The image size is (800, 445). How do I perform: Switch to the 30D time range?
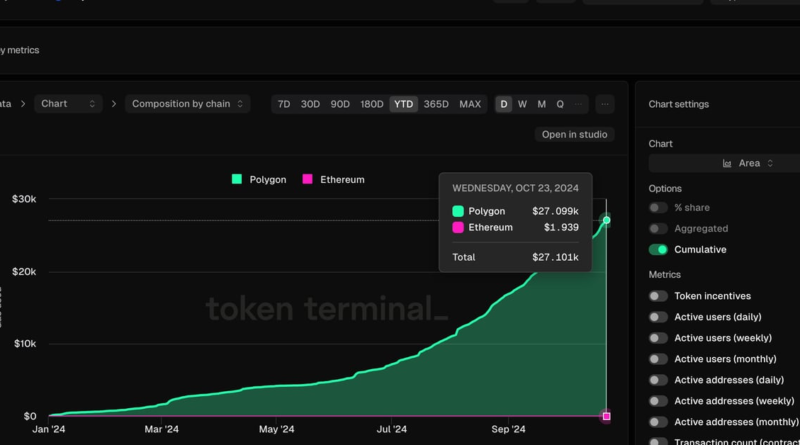pyautogui.click(x=311, y=104)
